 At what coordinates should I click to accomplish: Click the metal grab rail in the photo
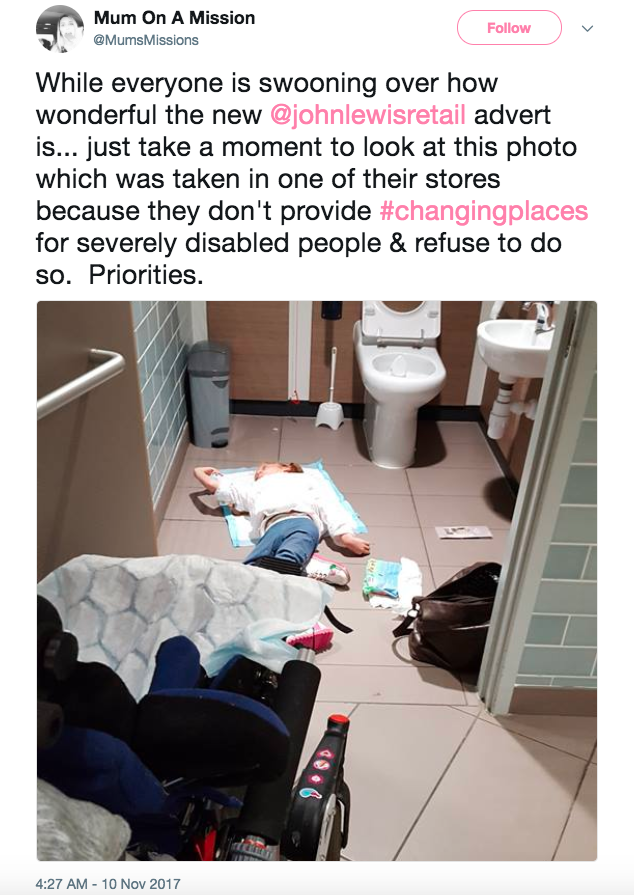(x=80, y=382)
